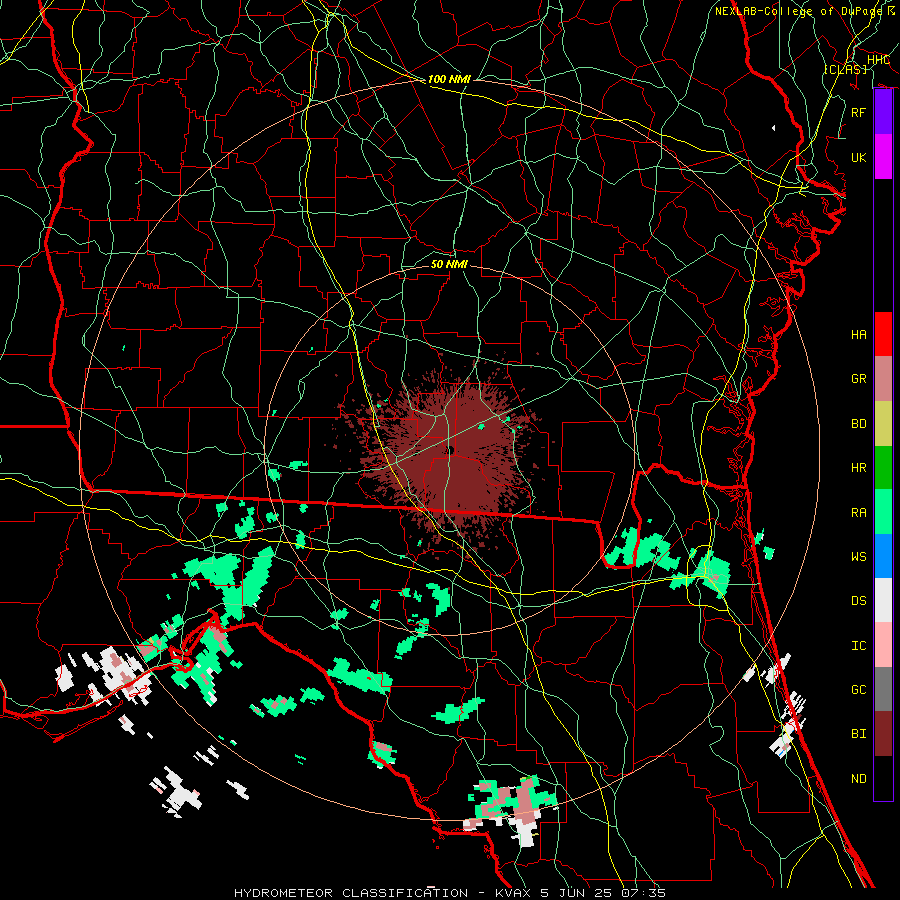This screenshot has width=900, height=900.
Task: Click the WS blue legend swatch
Action: 883,556
